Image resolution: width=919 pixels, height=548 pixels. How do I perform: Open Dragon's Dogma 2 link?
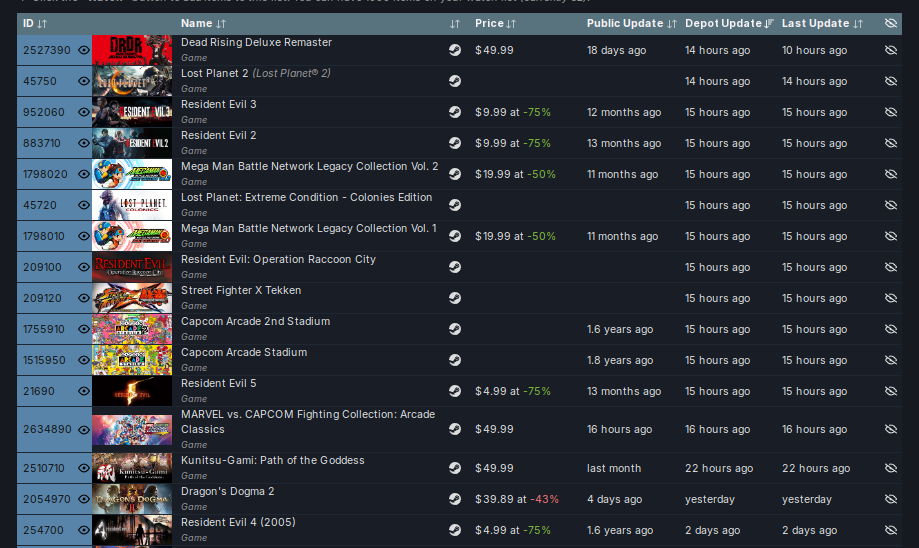[x=227, y=491]
